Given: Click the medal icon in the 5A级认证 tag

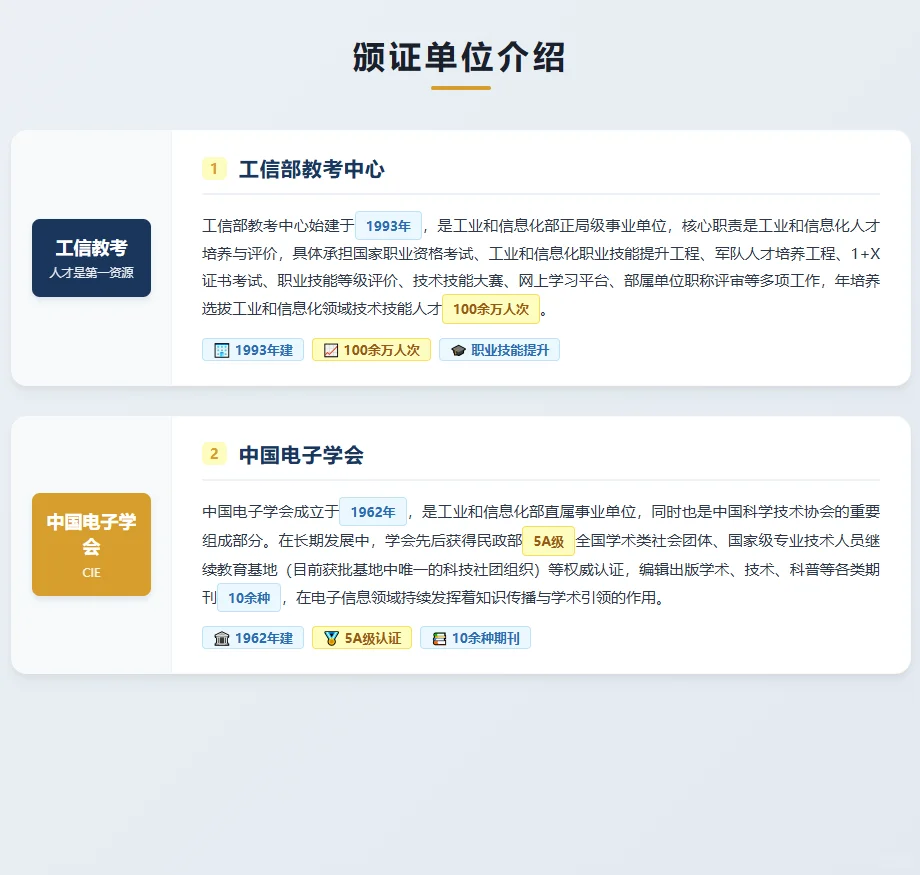Looking at the screenshot, I should [x=332, y=638].
